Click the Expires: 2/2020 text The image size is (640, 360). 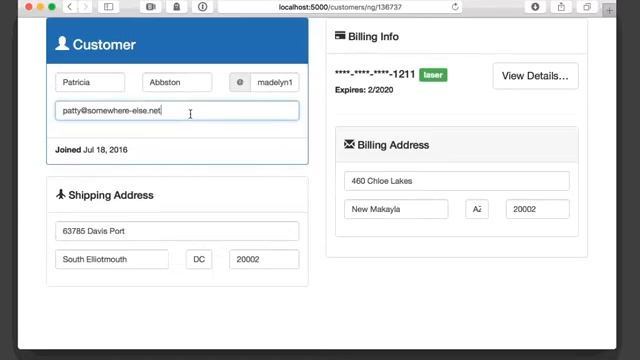(364, 90)
